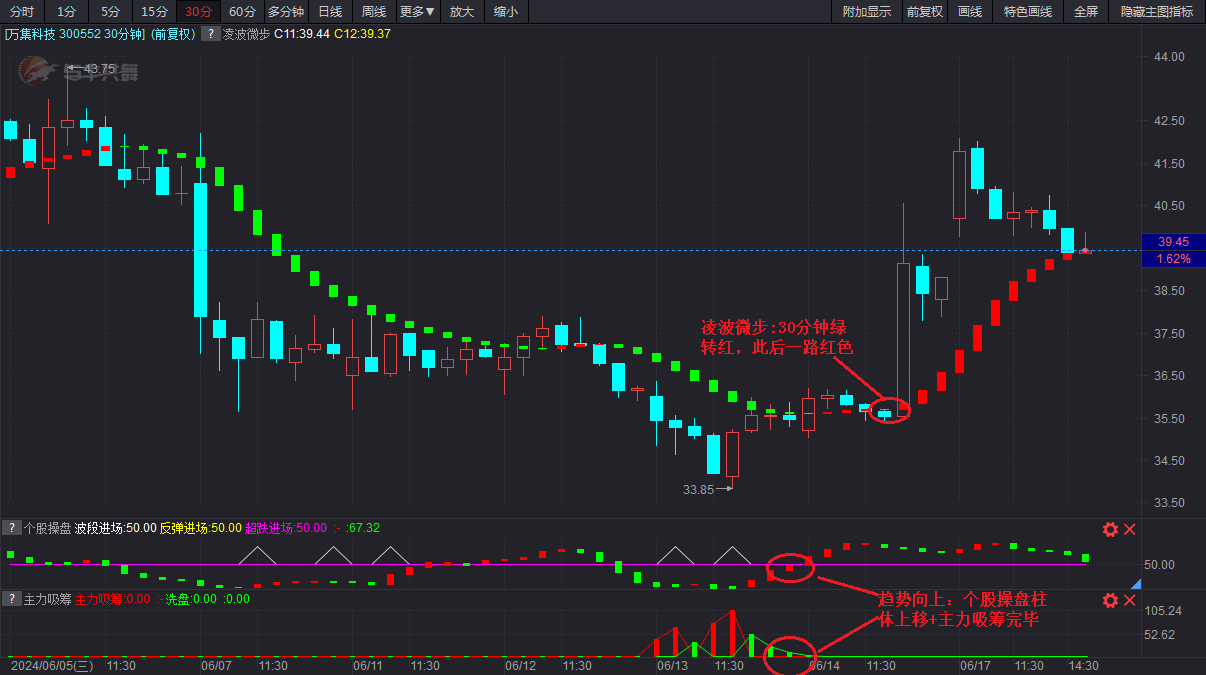Close the 个股操盘 indicator panel
This screenshot has width=1206, height=675.
click(x=1130, y=530)
